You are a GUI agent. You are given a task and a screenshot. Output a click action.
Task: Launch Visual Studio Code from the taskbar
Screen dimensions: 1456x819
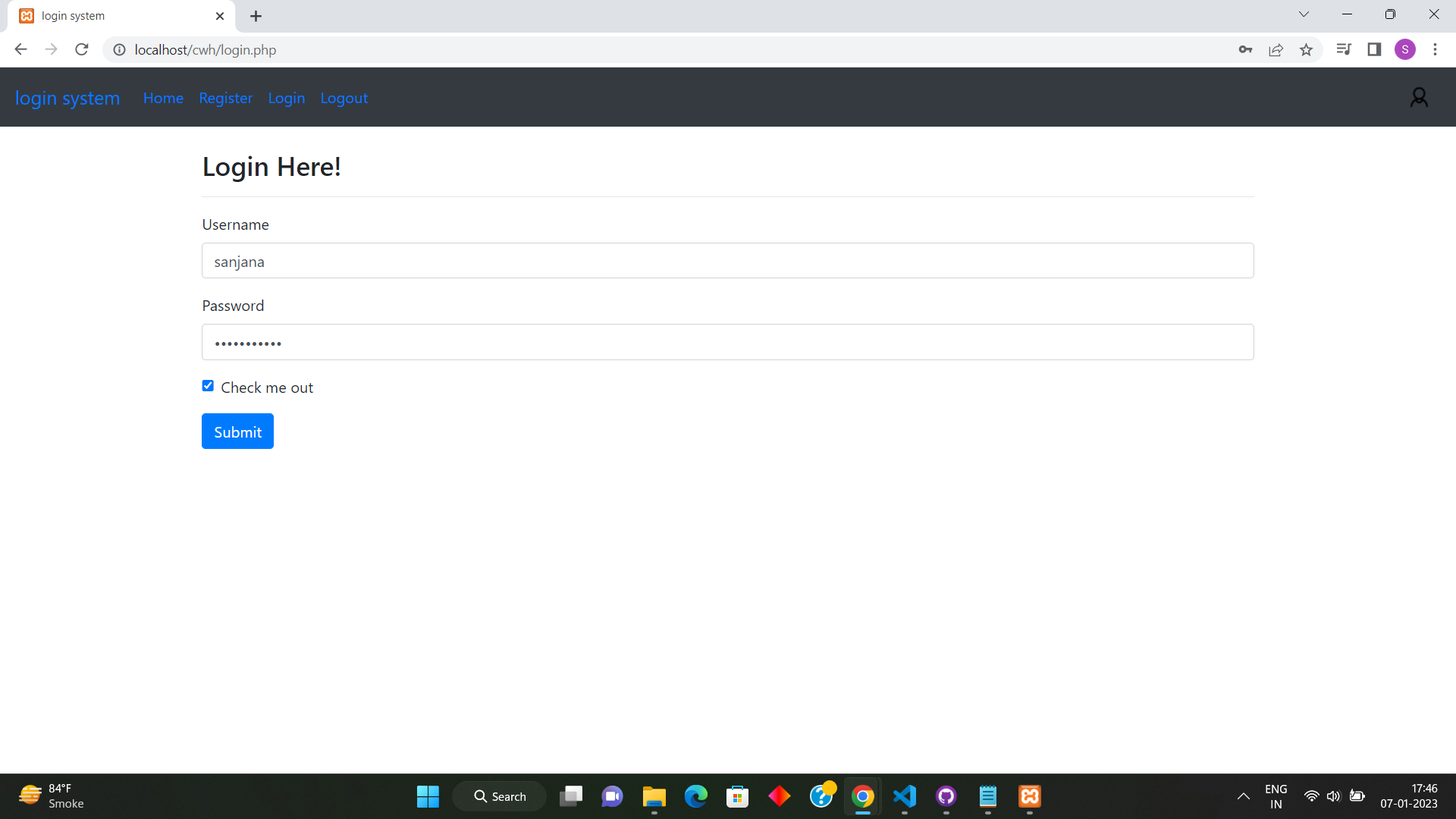pos(904,797)
